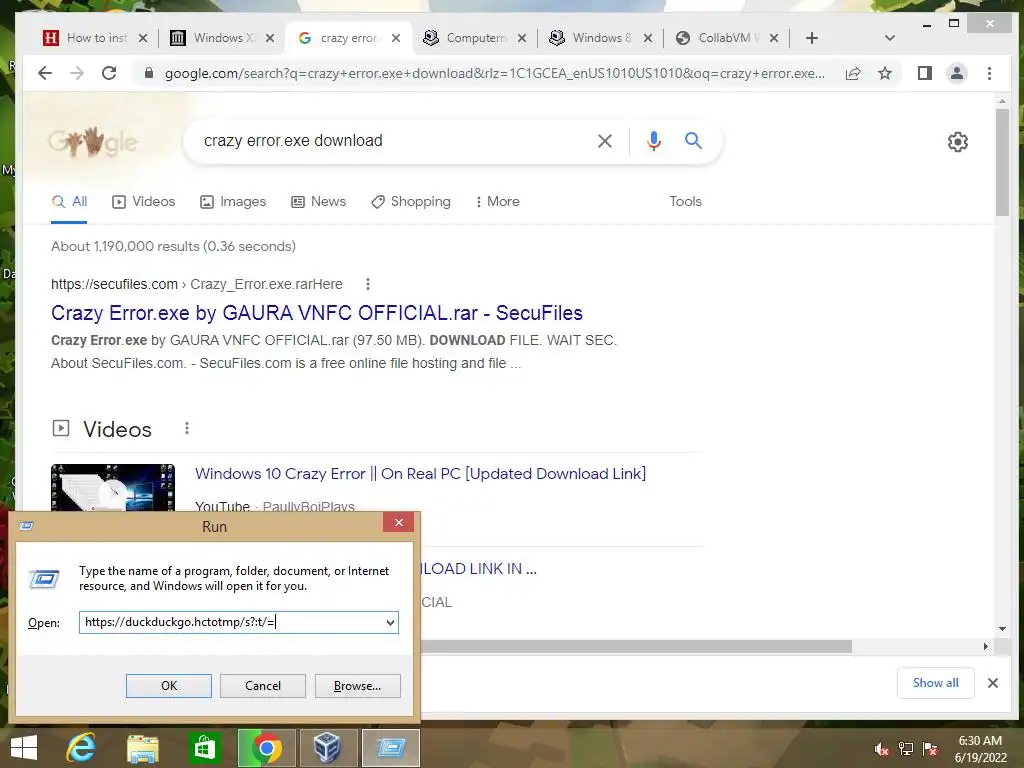Submit search using the magnifier icon
Viewport: 1024px width, 768px height.
click(694, 140)
